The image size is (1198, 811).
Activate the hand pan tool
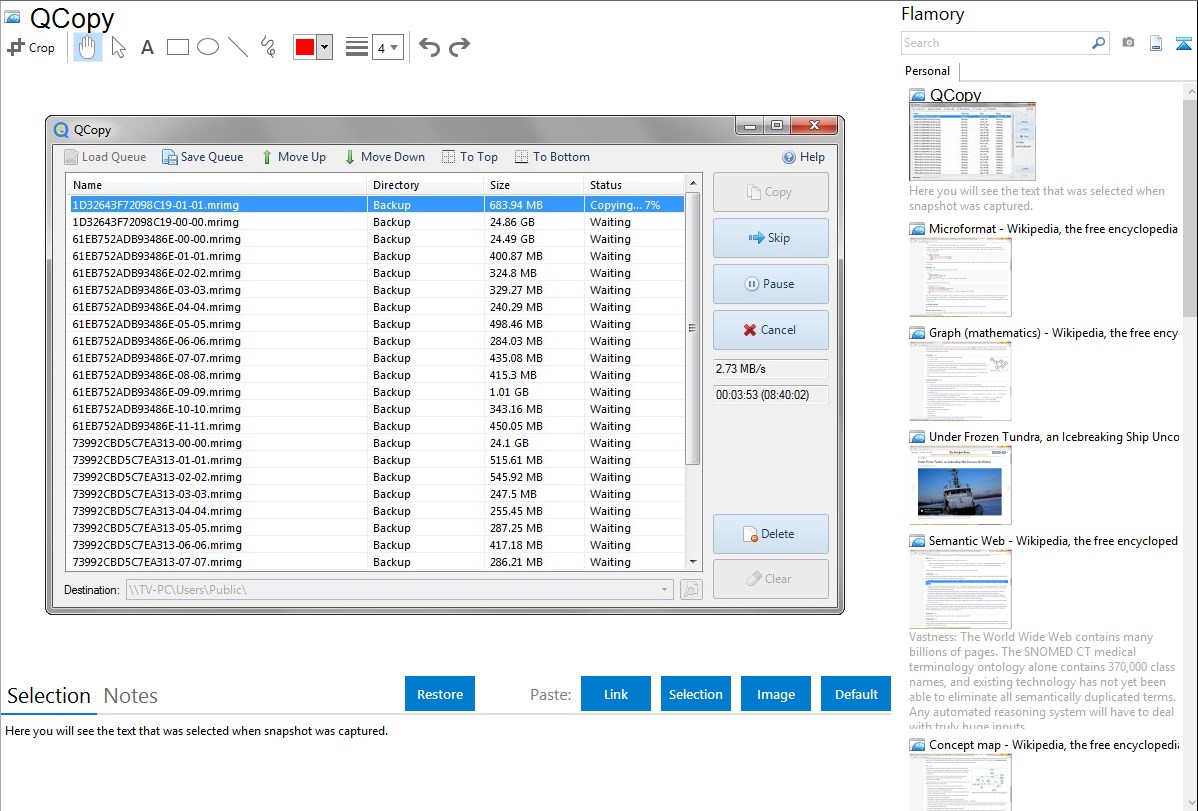pyautogui.click(x=87, y=47)
